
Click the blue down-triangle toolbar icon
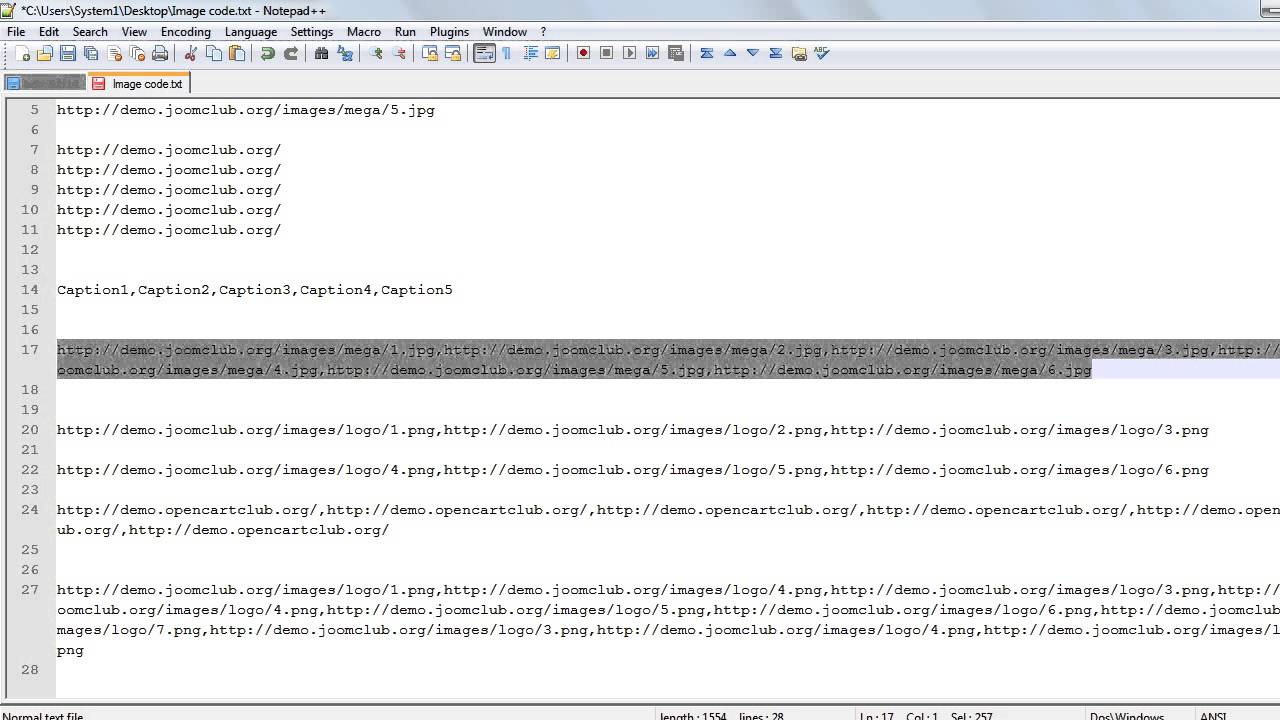click(753, 54)
